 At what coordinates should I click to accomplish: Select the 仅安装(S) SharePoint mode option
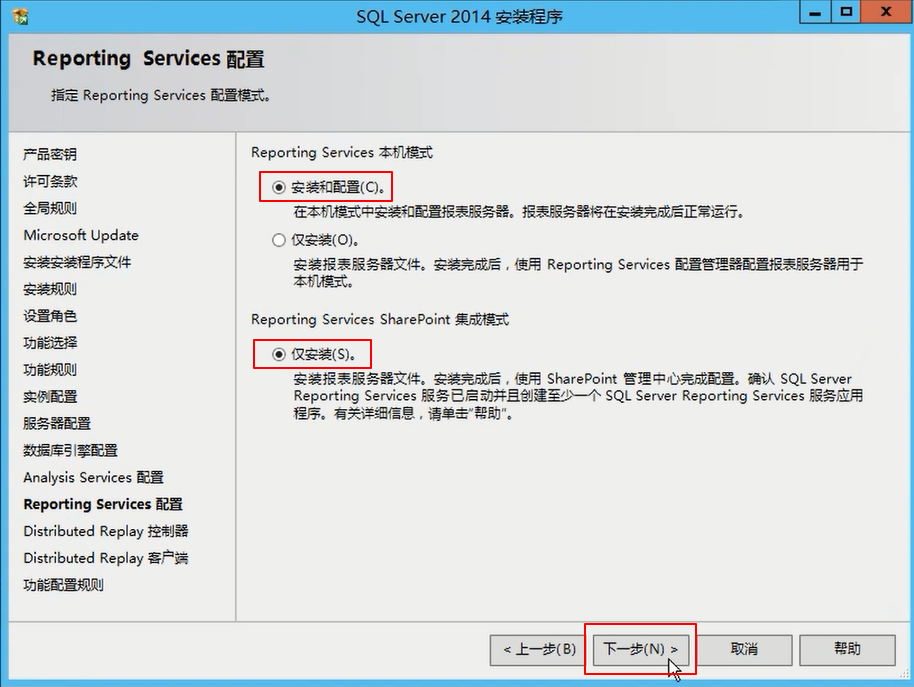tap(279, 354)
